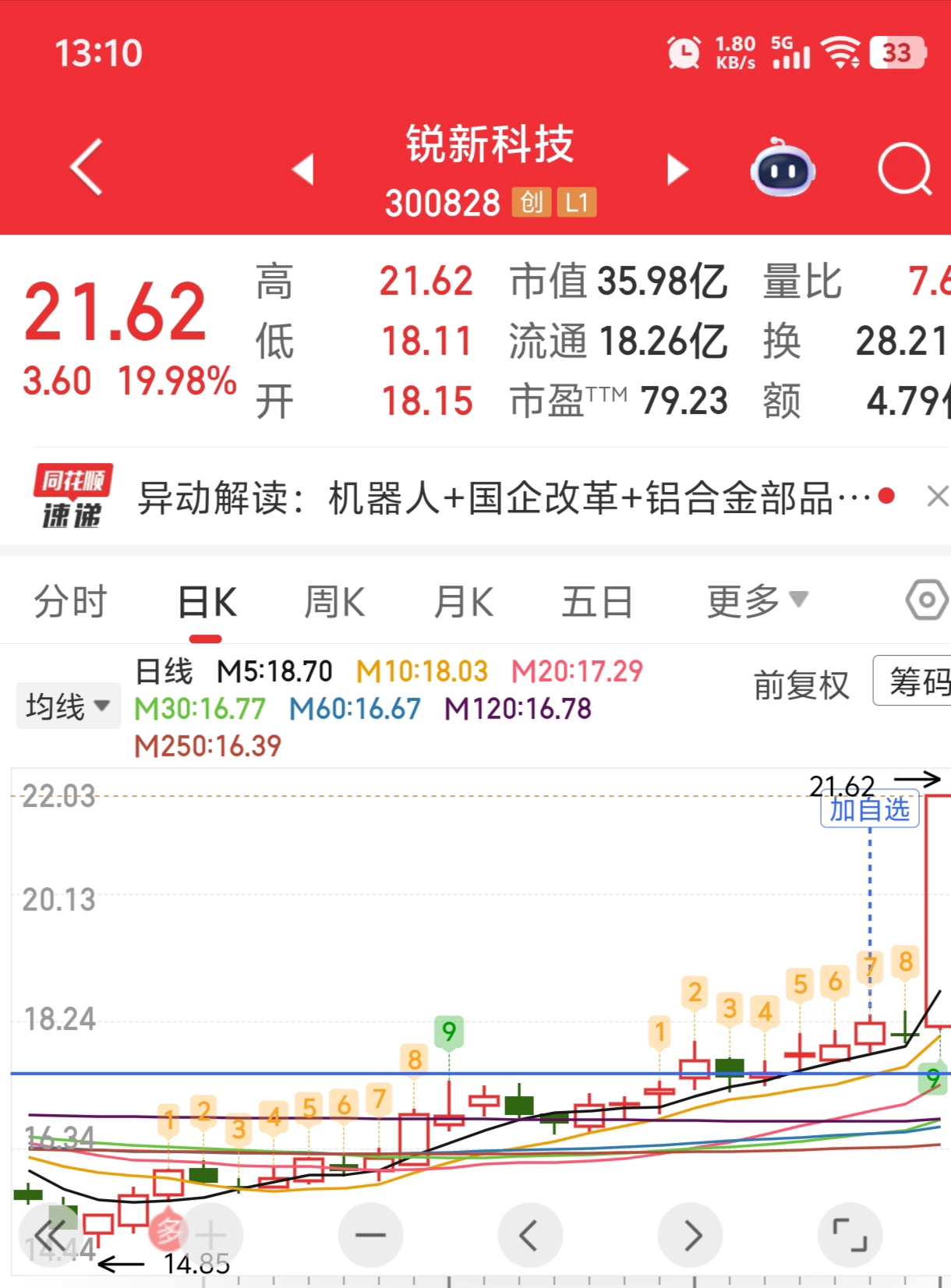
Task: Tap the 流通 18.26亿 value
Action: pos(618,341)
